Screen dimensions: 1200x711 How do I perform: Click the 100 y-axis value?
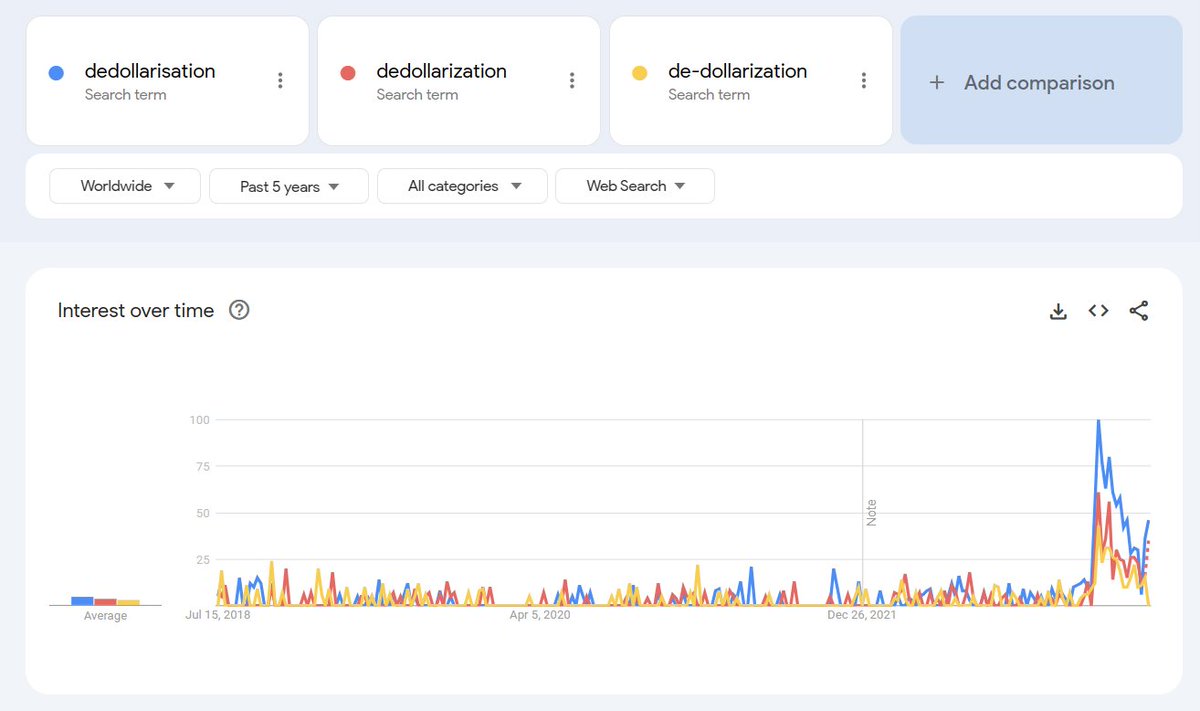click(x=200, y=420)
